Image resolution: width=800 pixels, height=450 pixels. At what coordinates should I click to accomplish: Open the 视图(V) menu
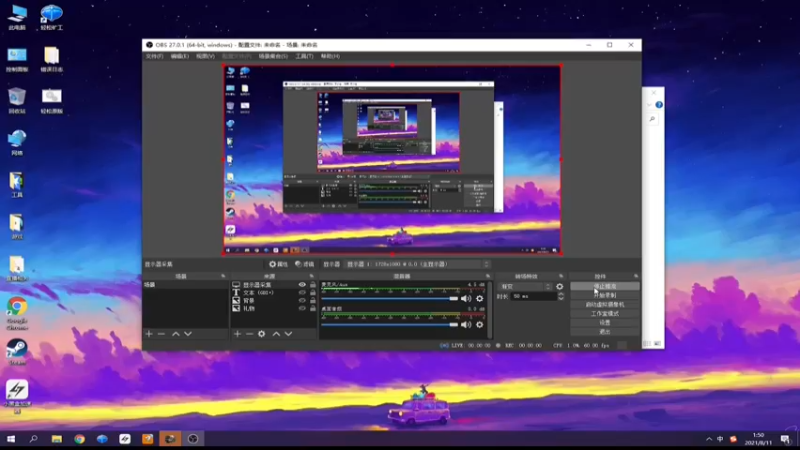click(x=206, y=56)
